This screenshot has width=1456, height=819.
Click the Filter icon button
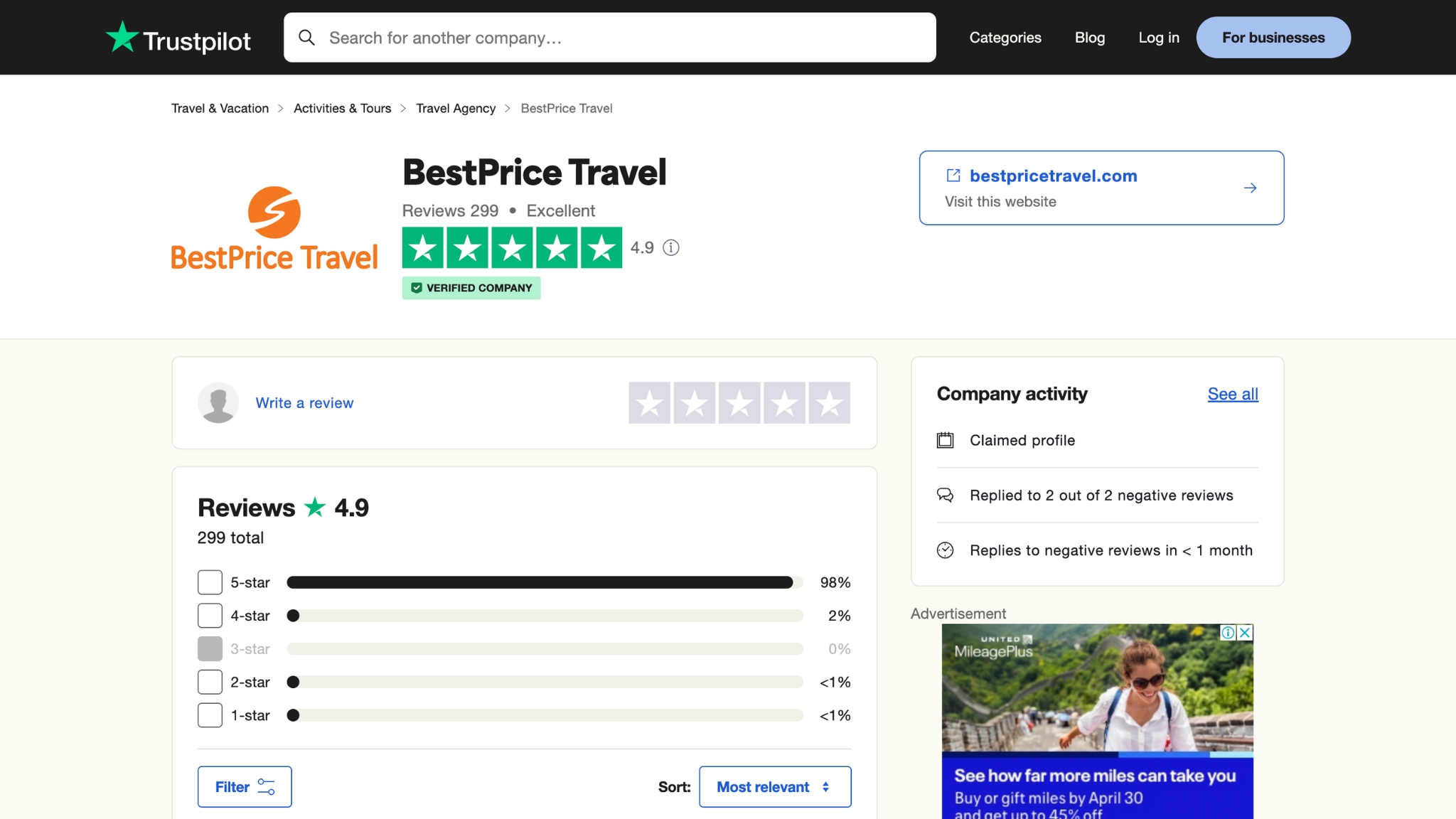point(266,787)
